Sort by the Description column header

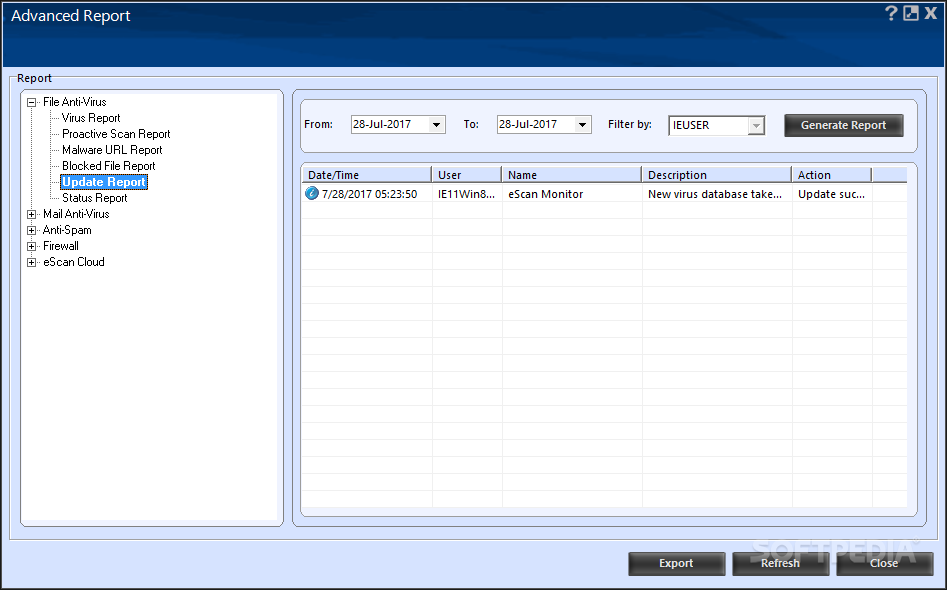point(717,175)
